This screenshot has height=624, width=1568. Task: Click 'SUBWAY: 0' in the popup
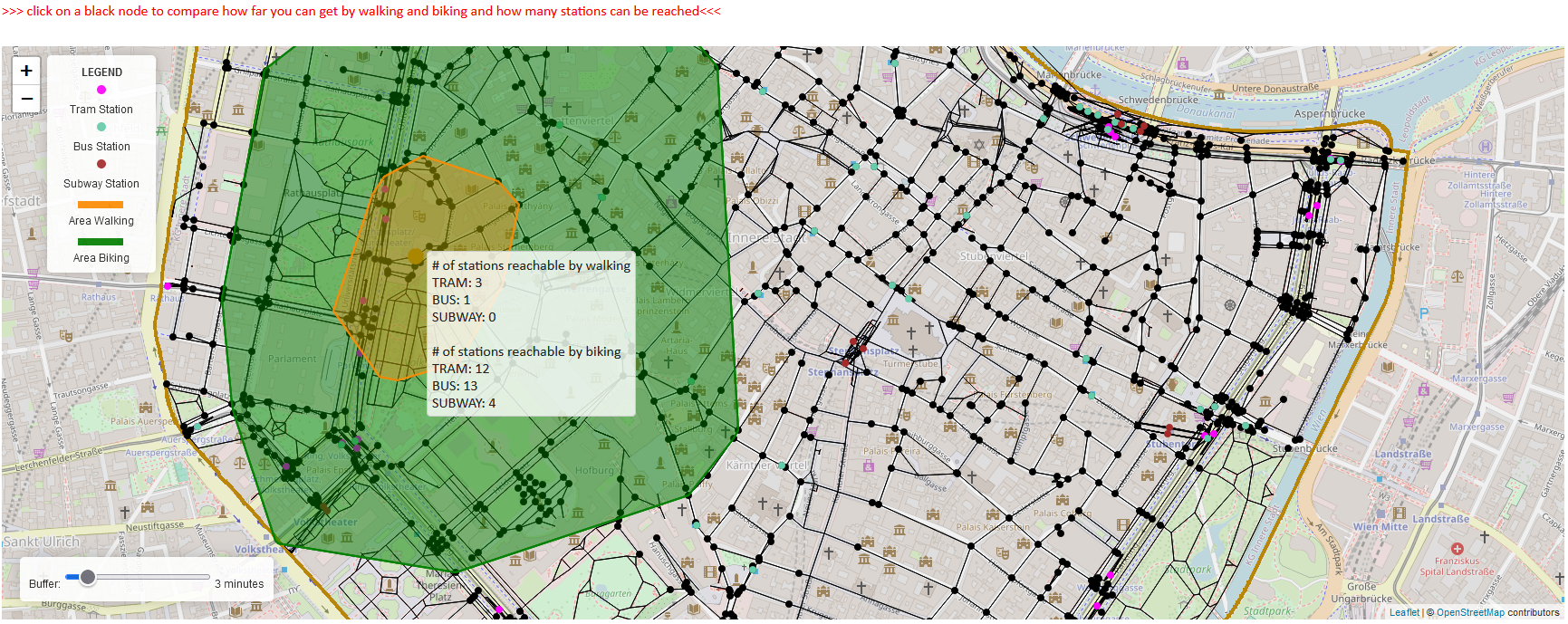tap(464, 317)
